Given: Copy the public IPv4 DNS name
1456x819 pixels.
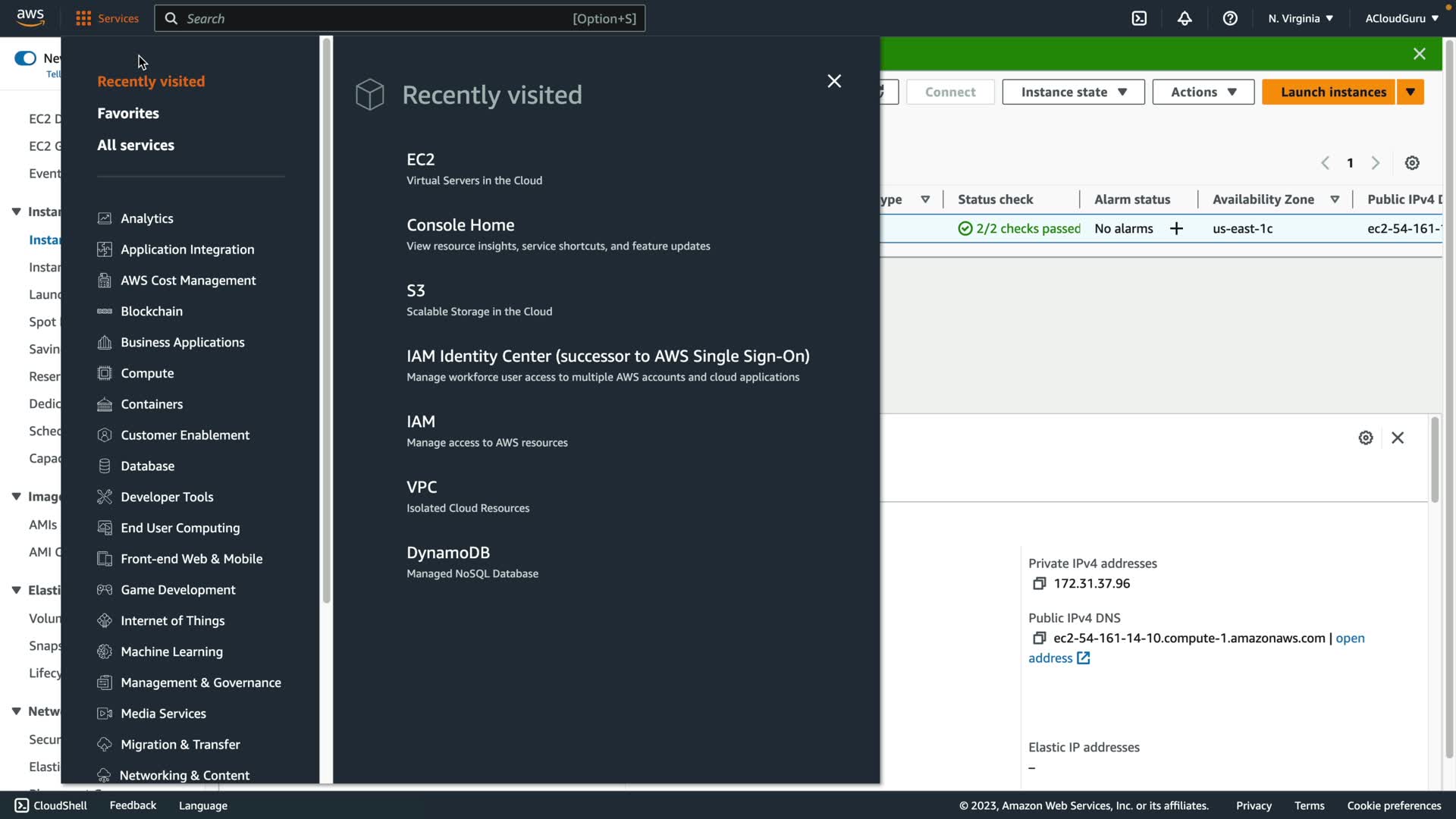Looking at the screenshot, I should (x=1039, y=639).
